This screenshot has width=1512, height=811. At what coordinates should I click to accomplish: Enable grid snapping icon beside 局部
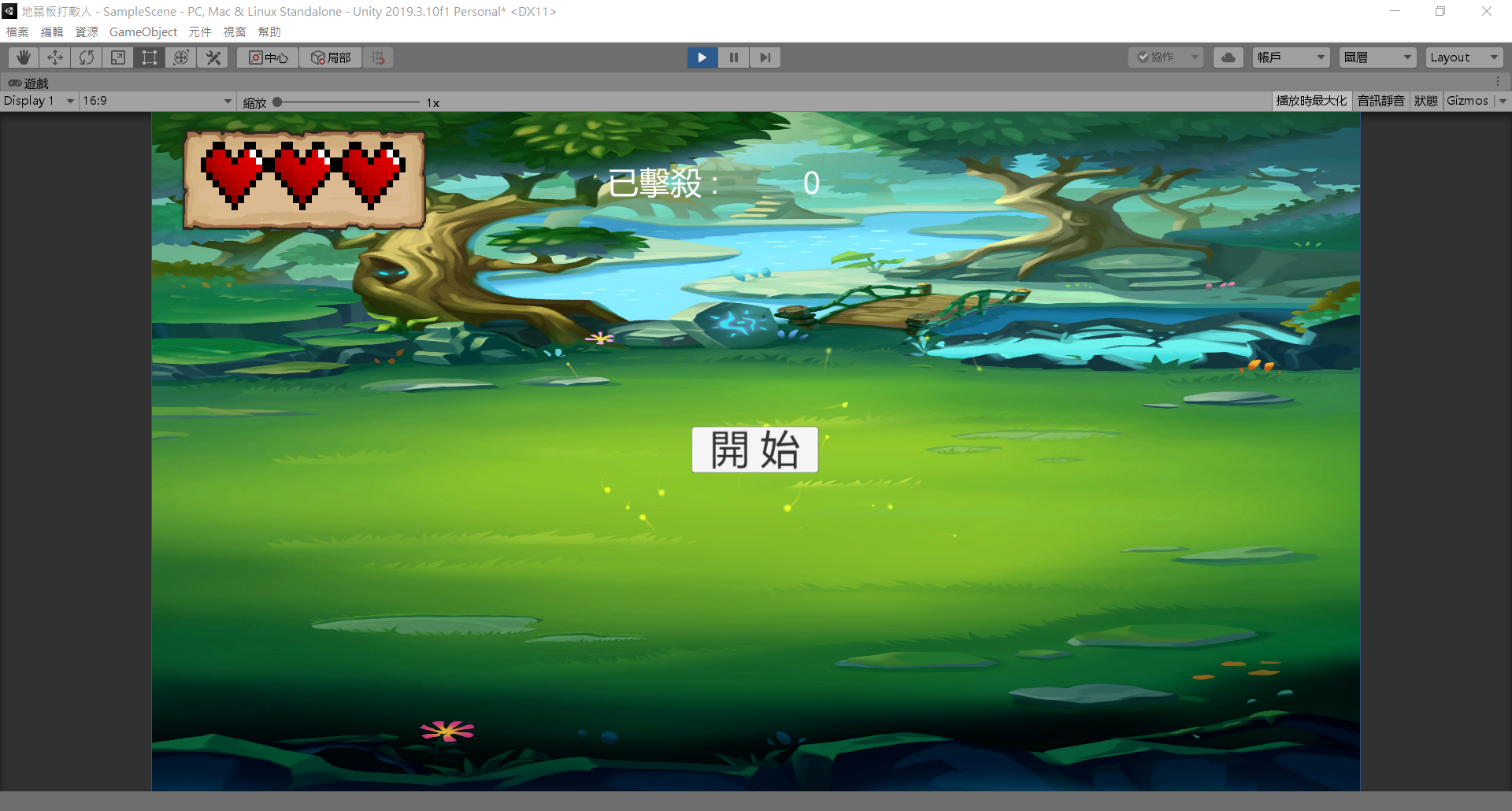(377, 57)
